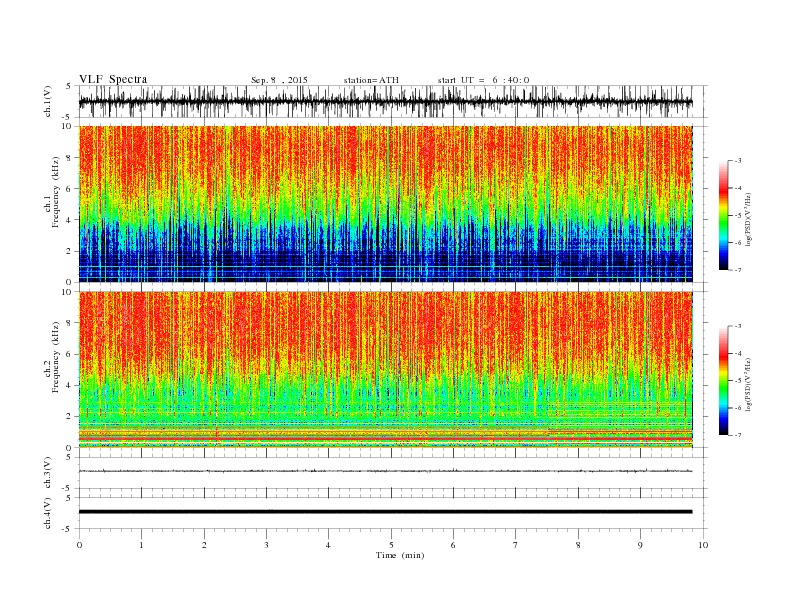Click time axis tick label '10'

[x=703, y=545]
